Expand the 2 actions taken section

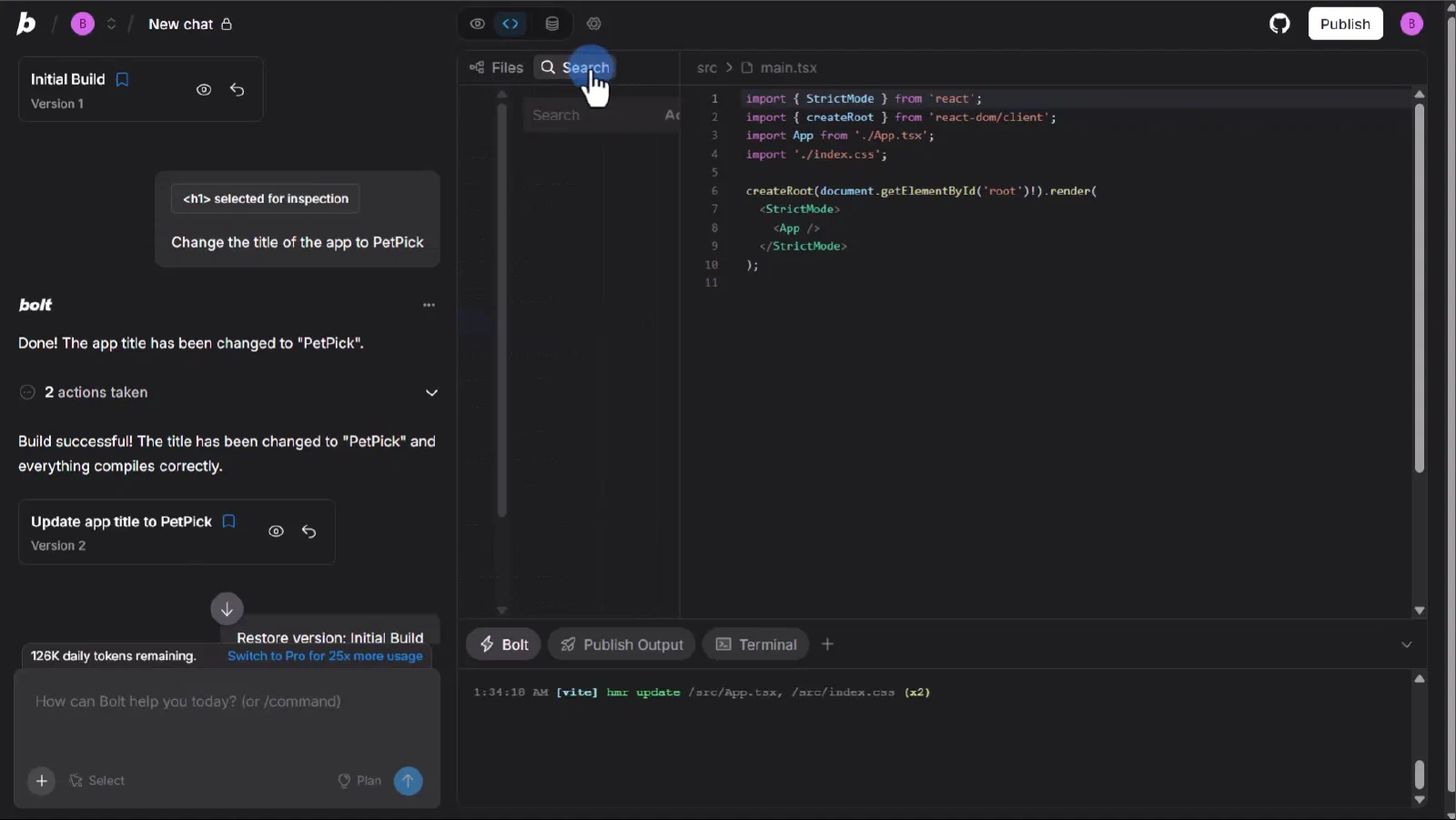coord(227,392)
